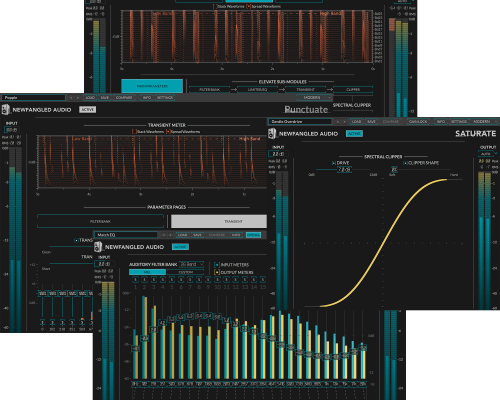Toggle ACTIVE bypass in Punctuate window
The image size is (500, 400).
point(88,110)
